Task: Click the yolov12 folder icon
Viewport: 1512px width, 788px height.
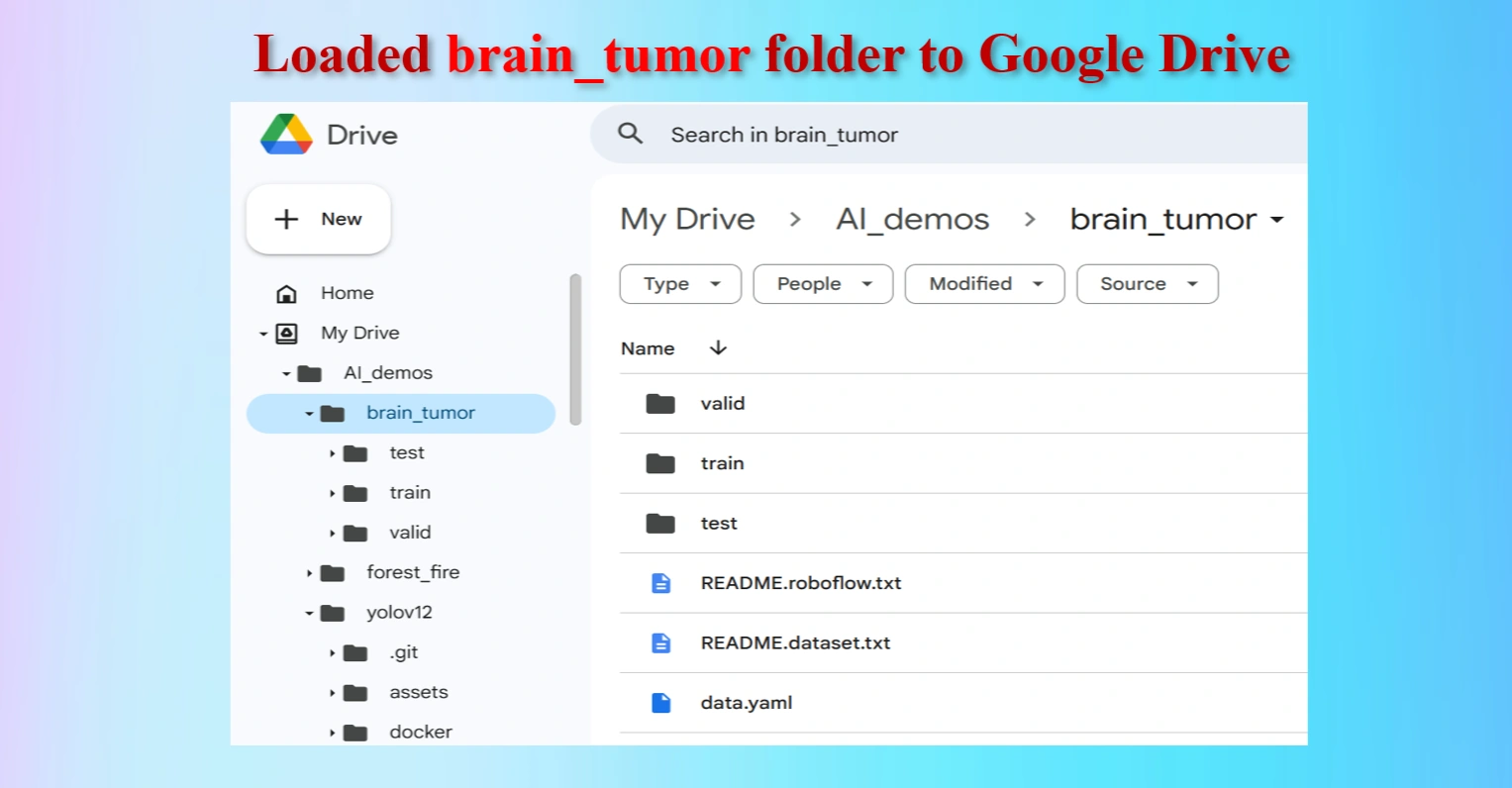Action: (333, 613)
